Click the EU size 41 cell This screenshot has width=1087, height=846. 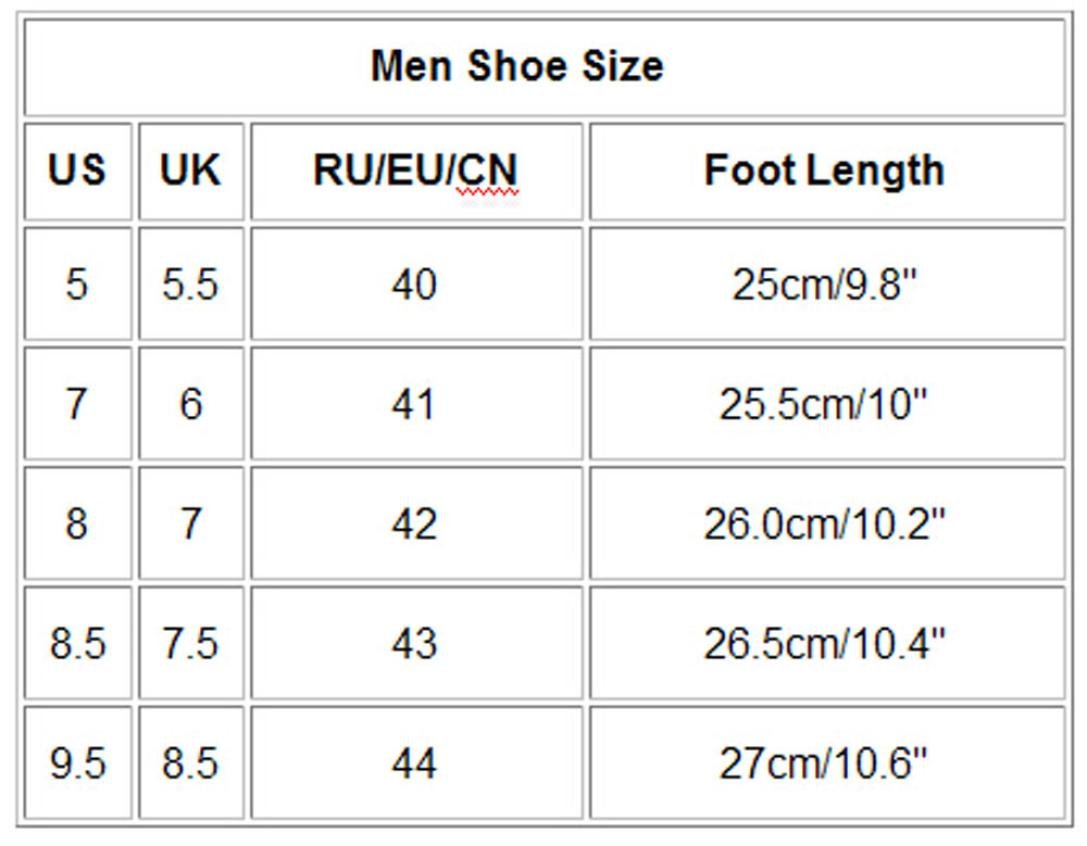(414, 405)
